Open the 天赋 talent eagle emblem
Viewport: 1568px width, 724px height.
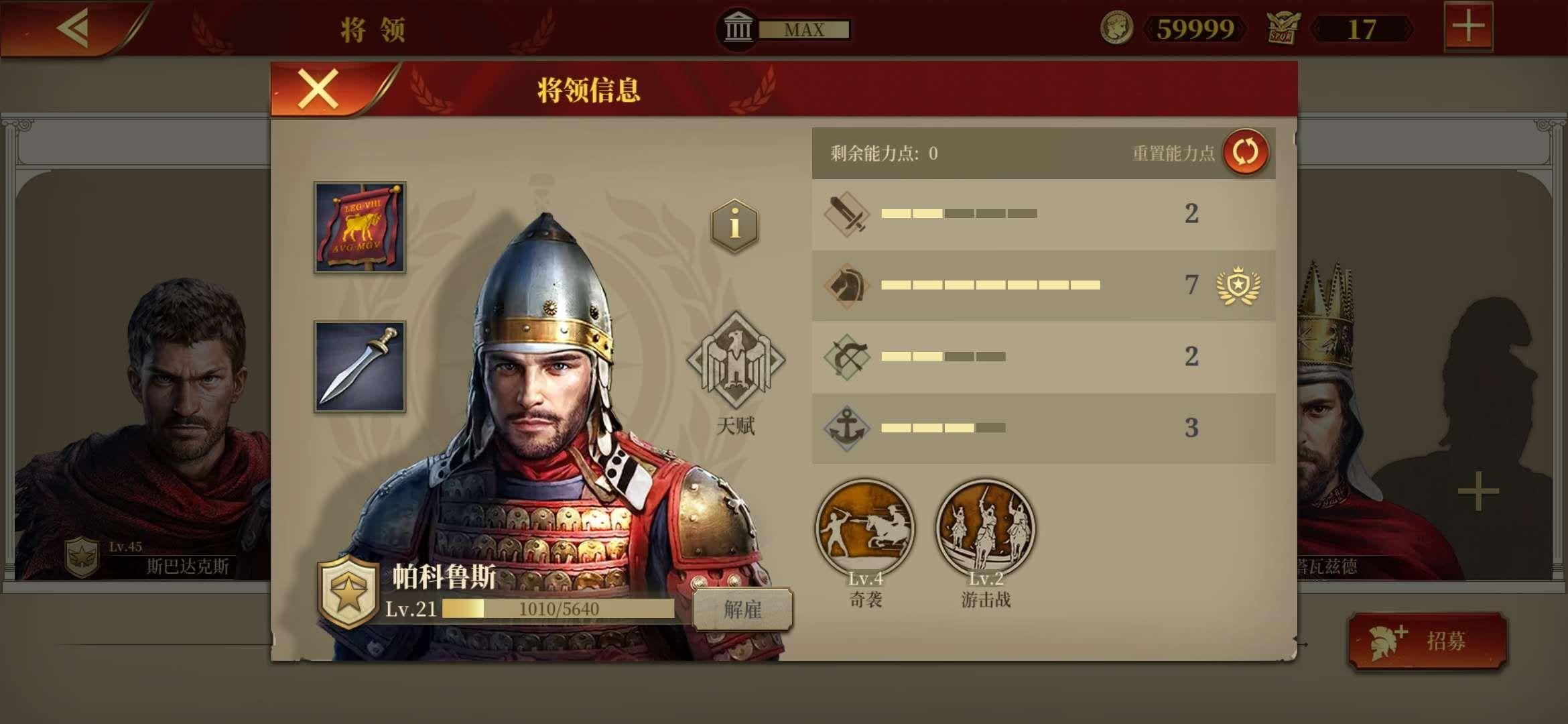(x=736, y=360)
